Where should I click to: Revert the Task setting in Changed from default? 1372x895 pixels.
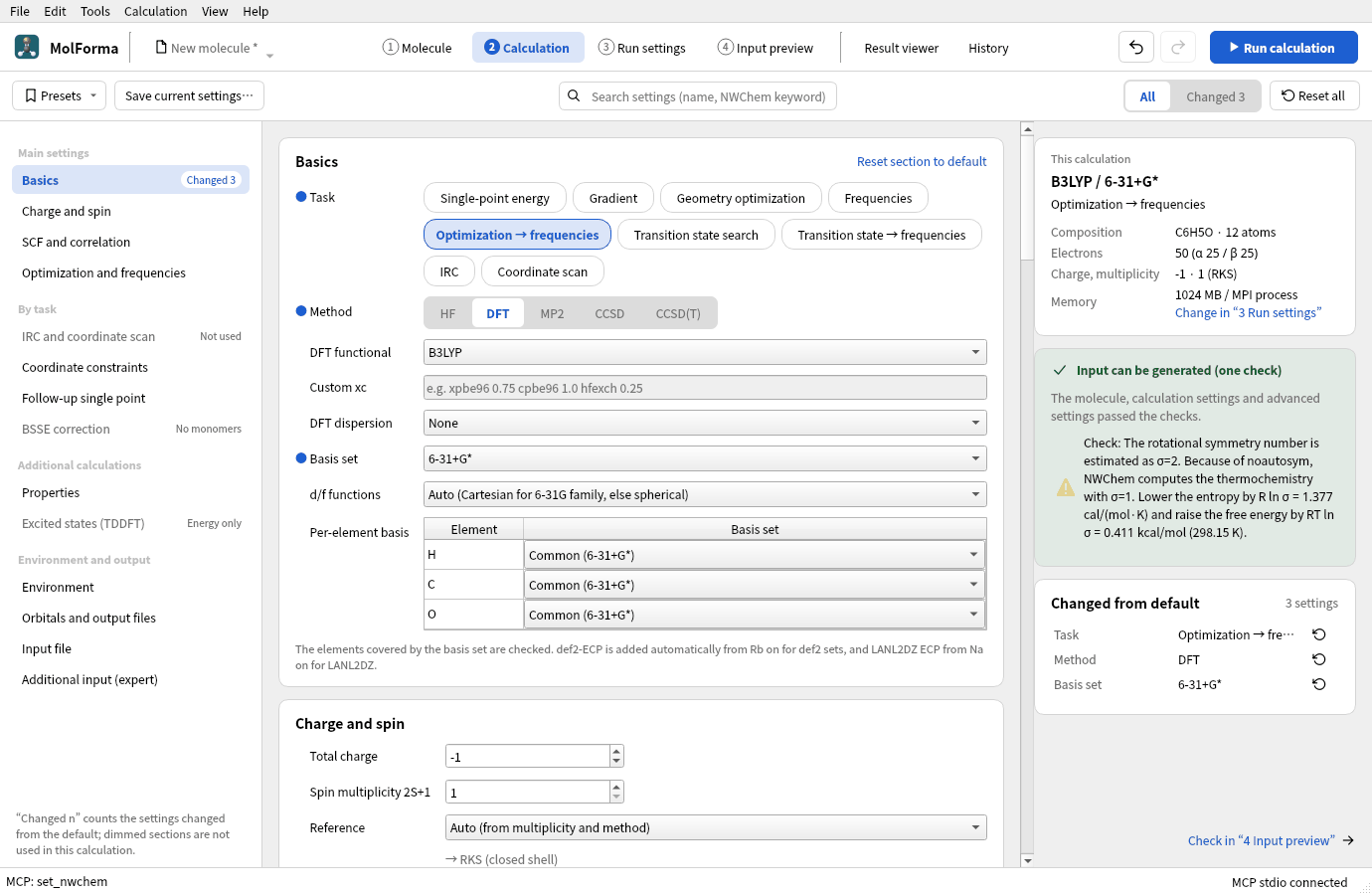1319,634
